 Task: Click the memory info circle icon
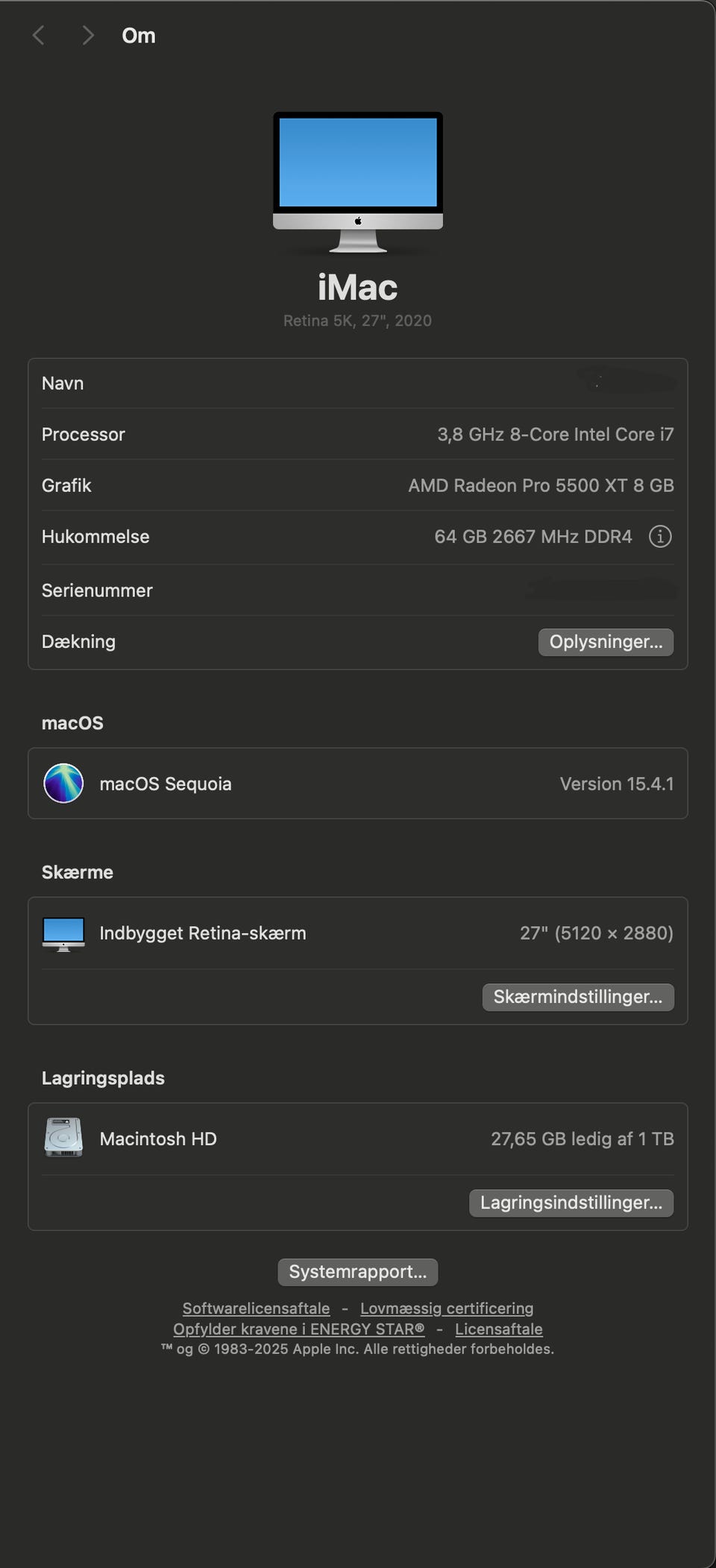click(x=660, y=536)
